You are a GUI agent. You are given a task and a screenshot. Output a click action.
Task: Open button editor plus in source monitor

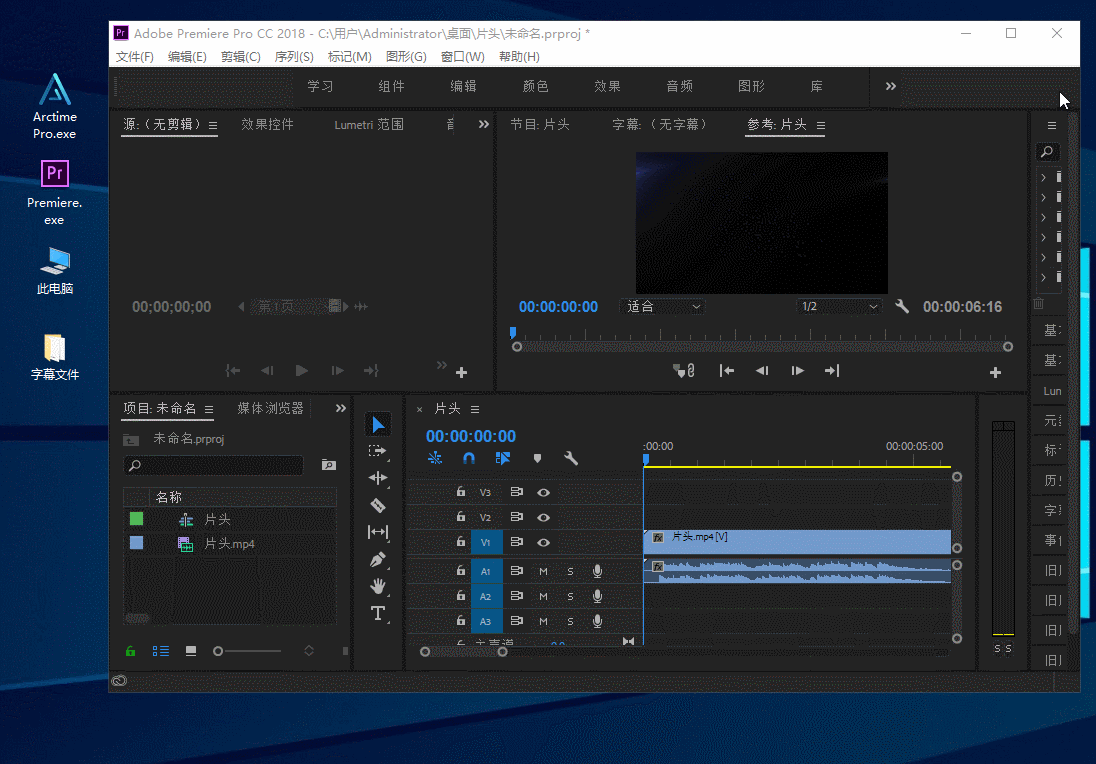coord(461,373)
